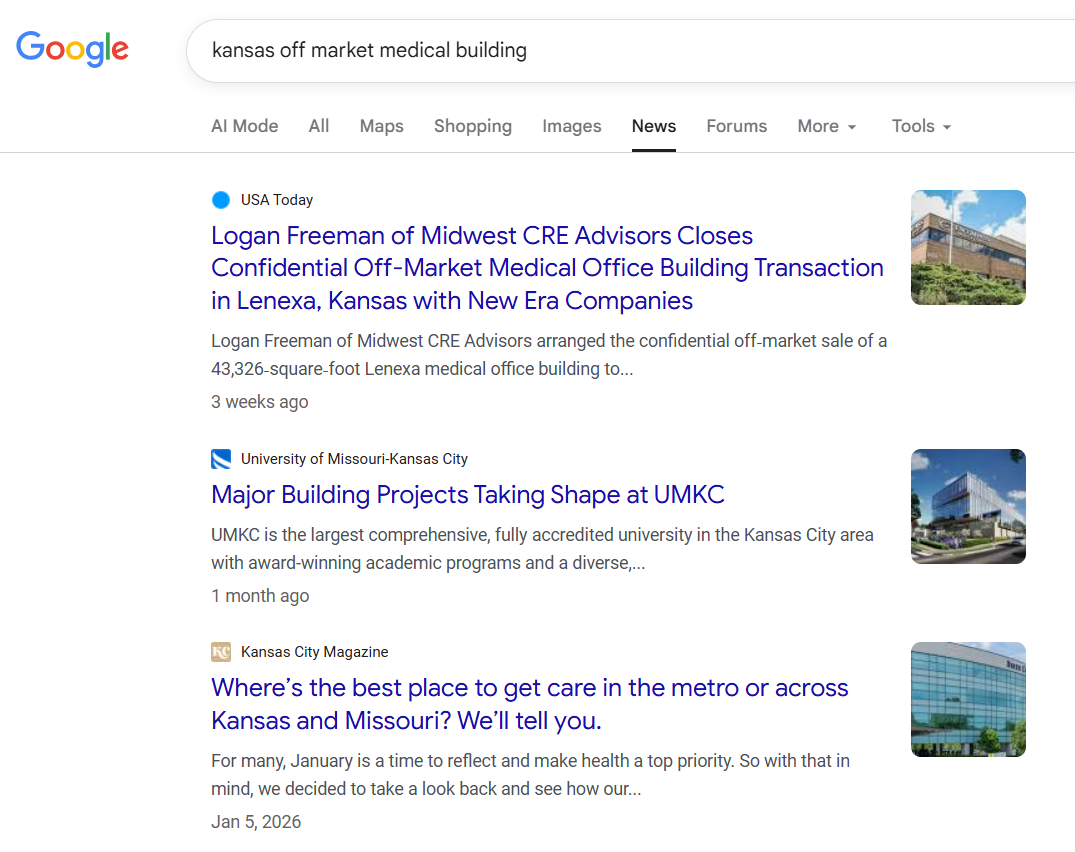The height and width of the screenshot is (852, 1075).
Task: Switch to the Images search tab
Action: (571, 126)
